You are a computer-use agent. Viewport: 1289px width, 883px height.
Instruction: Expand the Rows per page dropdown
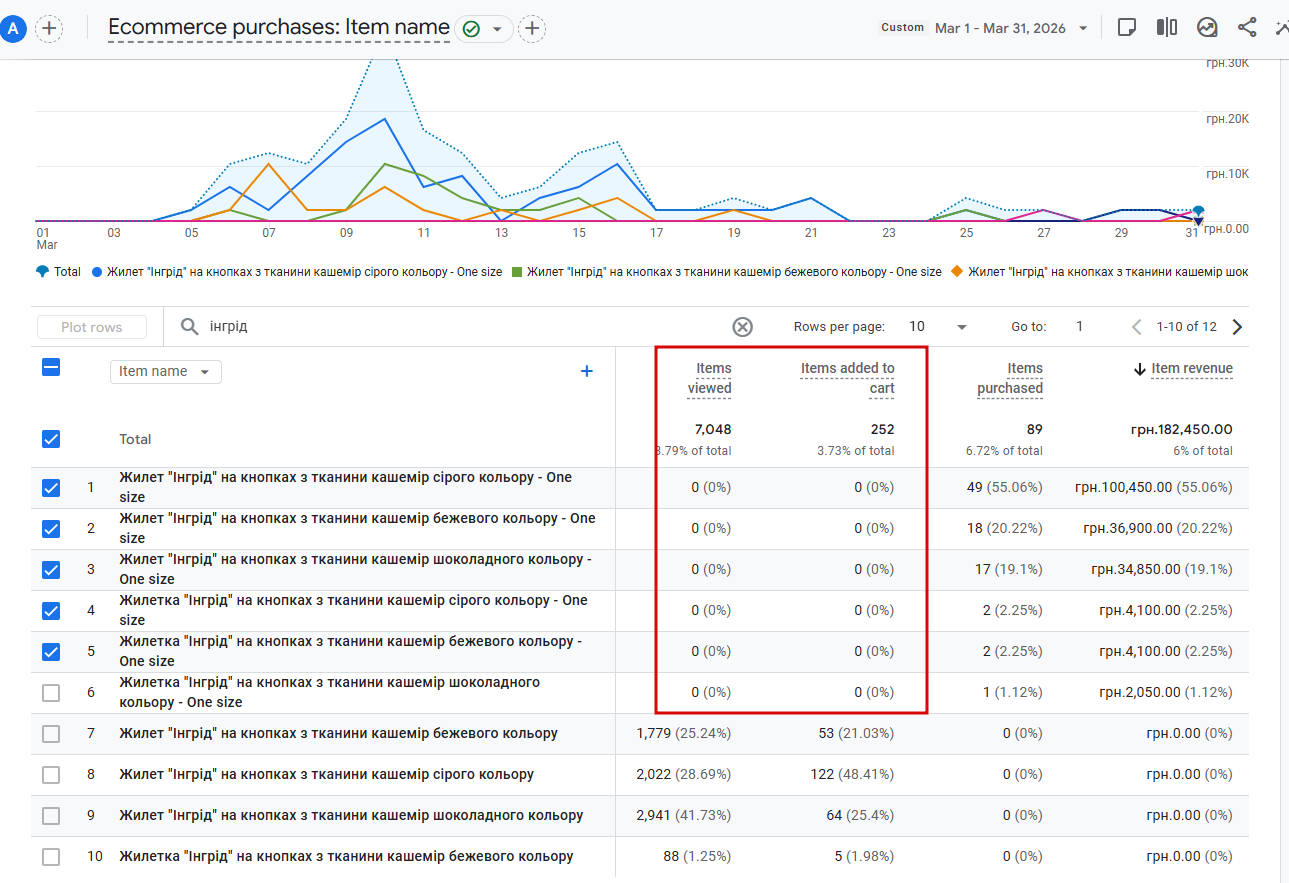962,327
